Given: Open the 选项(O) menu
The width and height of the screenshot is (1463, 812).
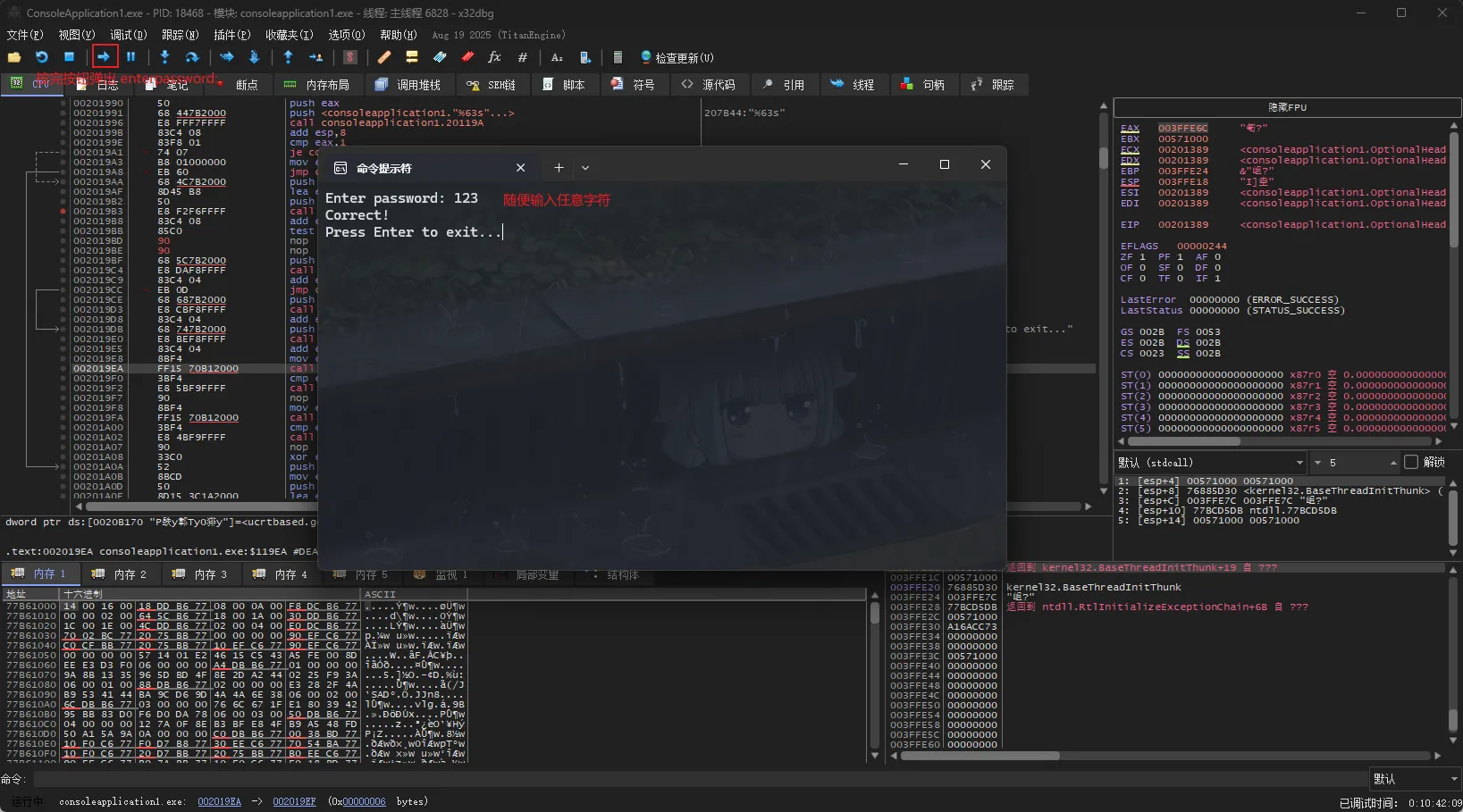Looking at the screenshot, I should (346, 35).
